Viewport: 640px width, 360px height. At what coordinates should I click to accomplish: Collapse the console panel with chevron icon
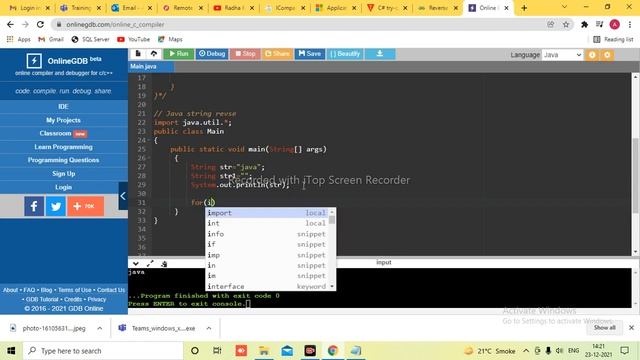click(136, 264)
